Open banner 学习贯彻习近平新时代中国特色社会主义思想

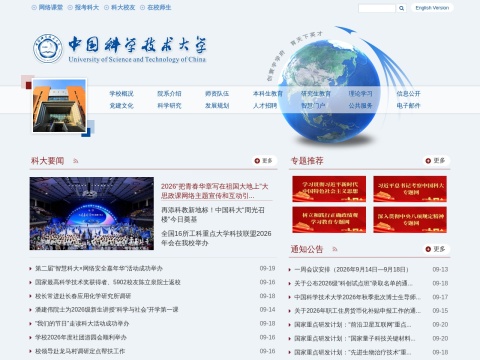point(329,189)
